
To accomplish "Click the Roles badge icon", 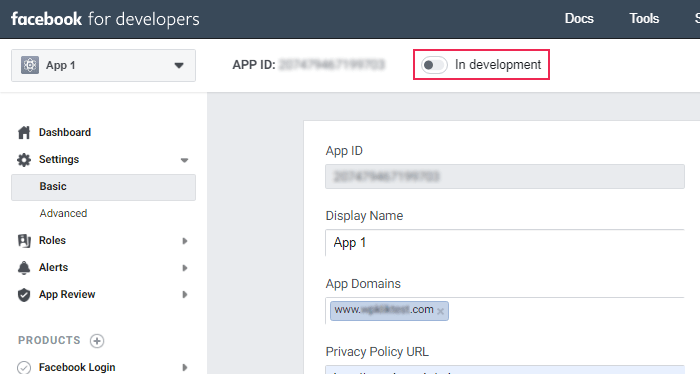I will [x=24, y=241].
